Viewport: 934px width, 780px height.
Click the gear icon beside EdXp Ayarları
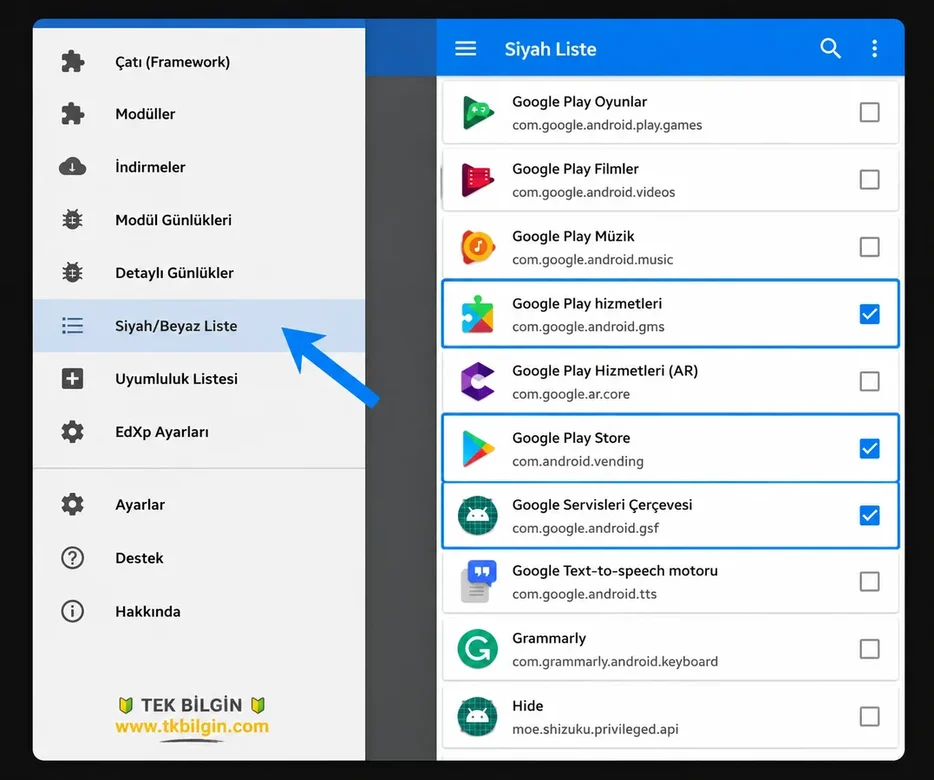(x=73, y=431)
